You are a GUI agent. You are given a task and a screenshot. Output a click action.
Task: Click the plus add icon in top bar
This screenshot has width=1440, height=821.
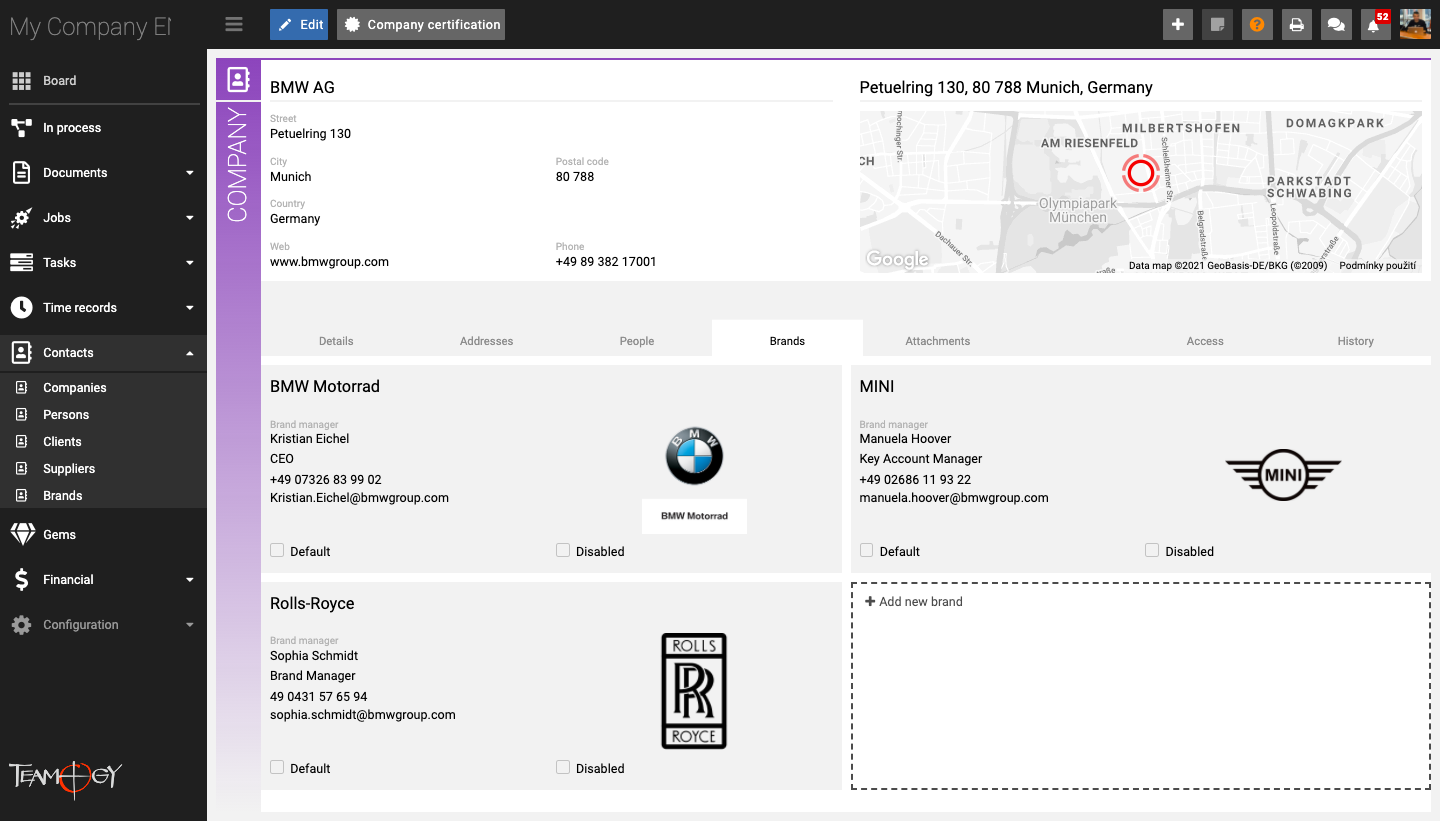(x=1178, y=25)
